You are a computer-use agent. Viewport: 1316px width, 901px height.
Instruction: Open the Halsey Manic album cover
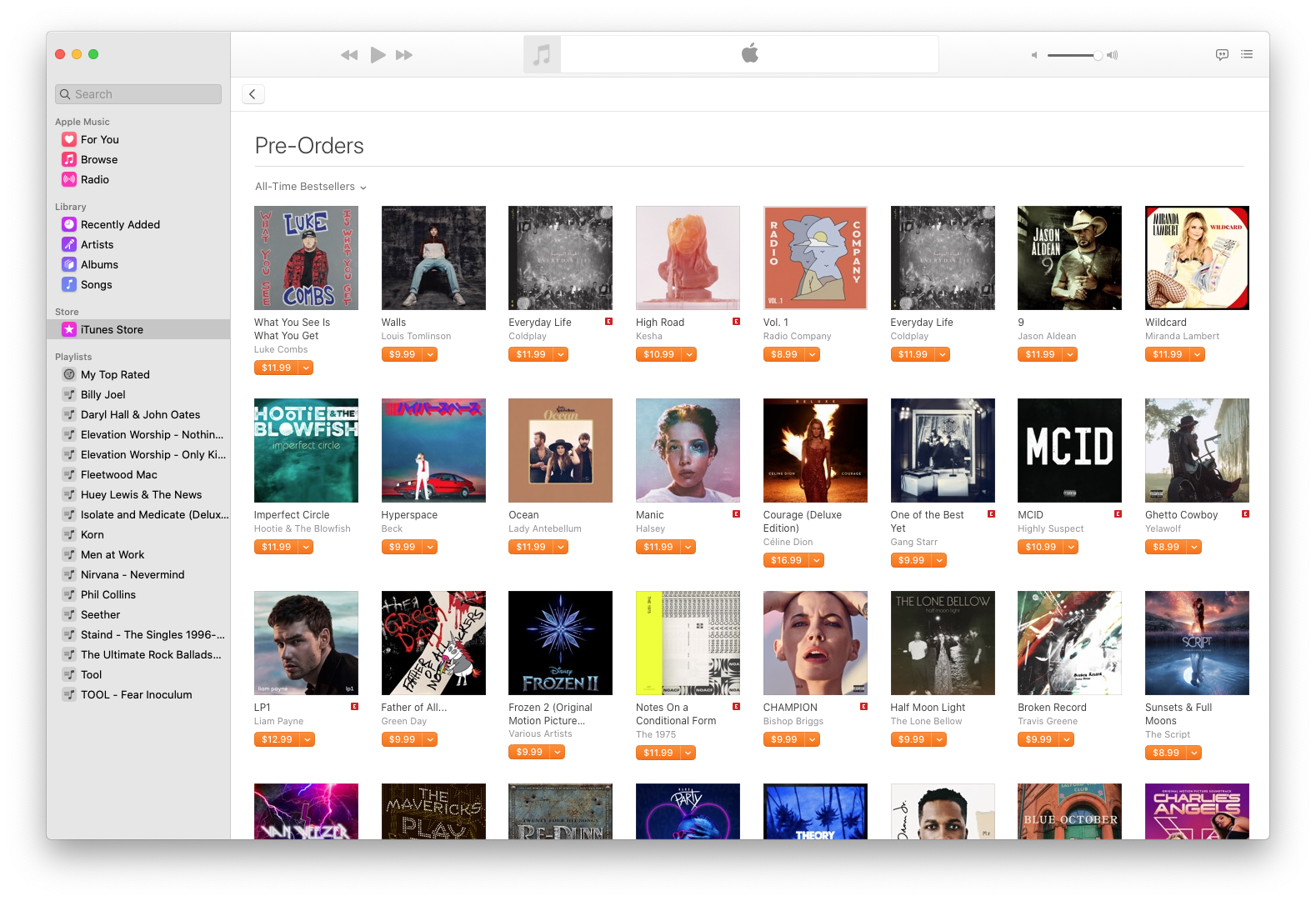point(688,451)
